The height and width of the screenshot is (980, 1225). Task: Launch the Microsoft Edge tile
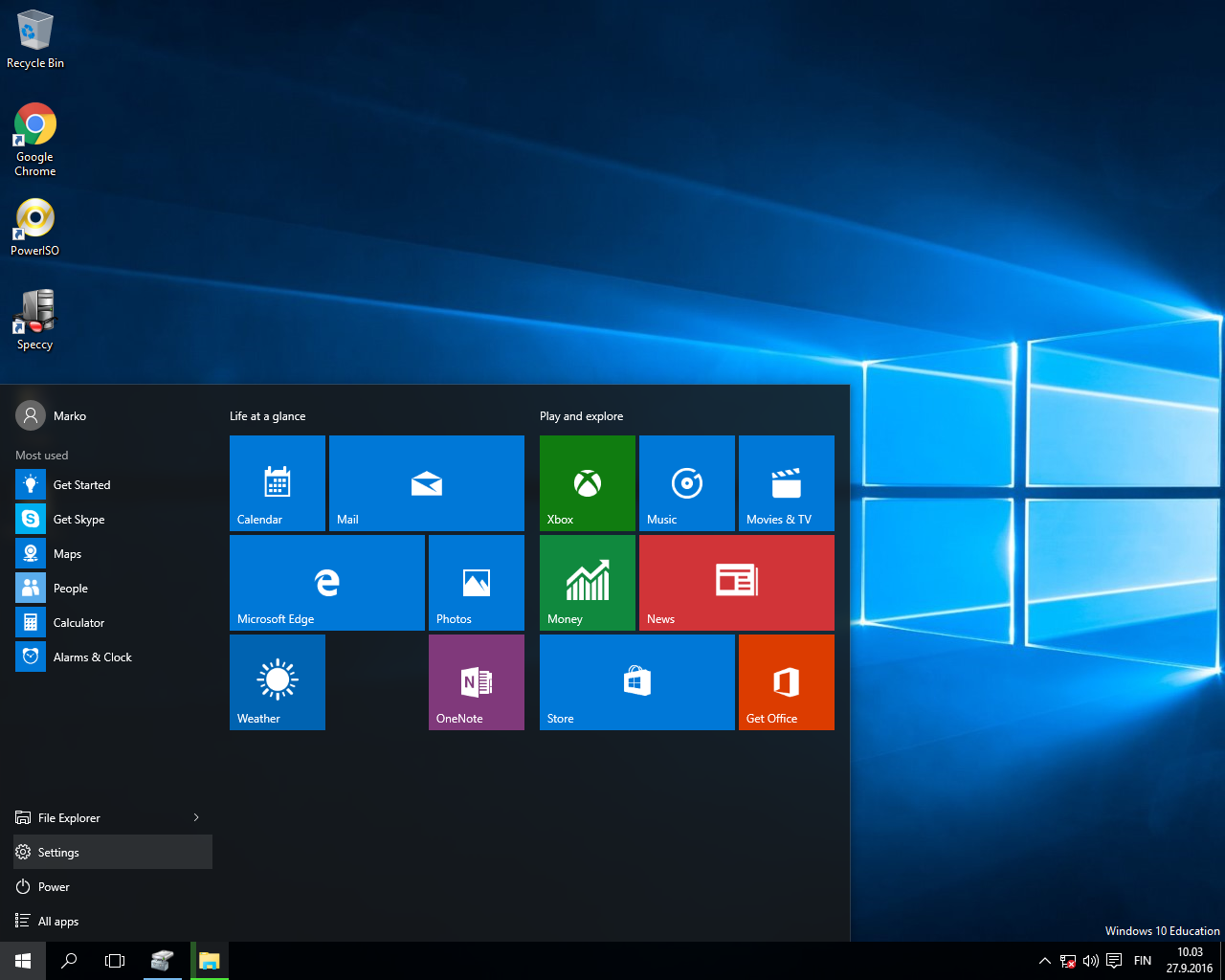click(326, 582)
